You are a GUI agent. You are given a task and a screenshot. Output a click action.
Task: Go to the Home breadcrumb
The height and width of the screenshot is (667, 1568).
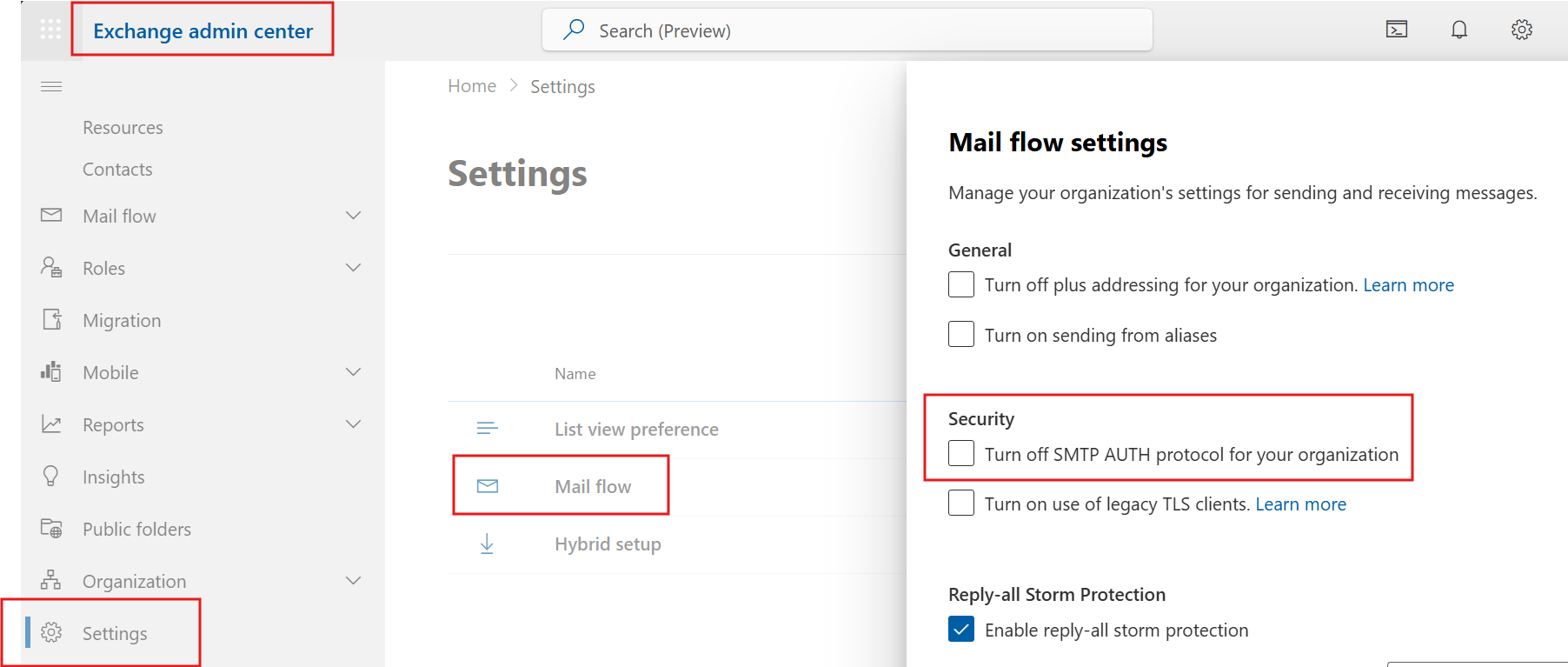[472, 86]
